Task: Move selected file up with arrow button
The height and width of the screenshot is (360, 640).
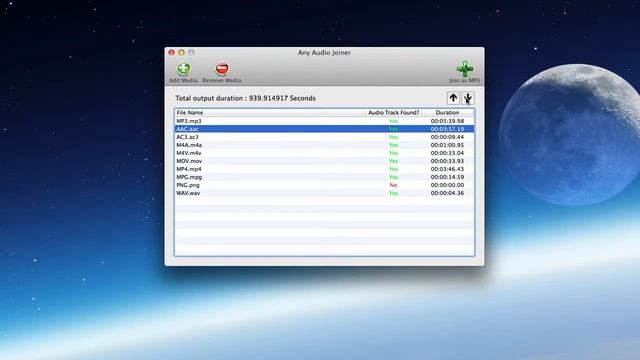Action: point(453,98)
